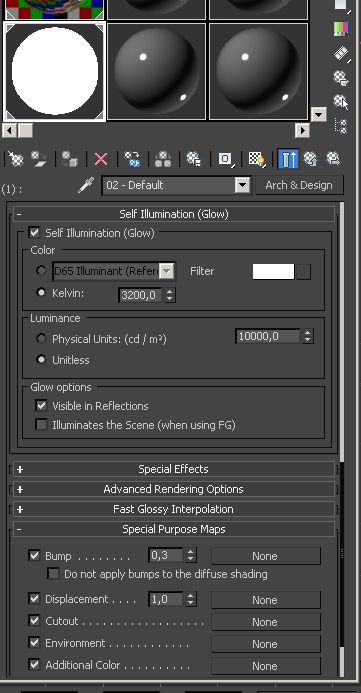The height and width of the screenshot is (693, 361).
Task: Click the Environment map None button
Action: pos(266,644)
